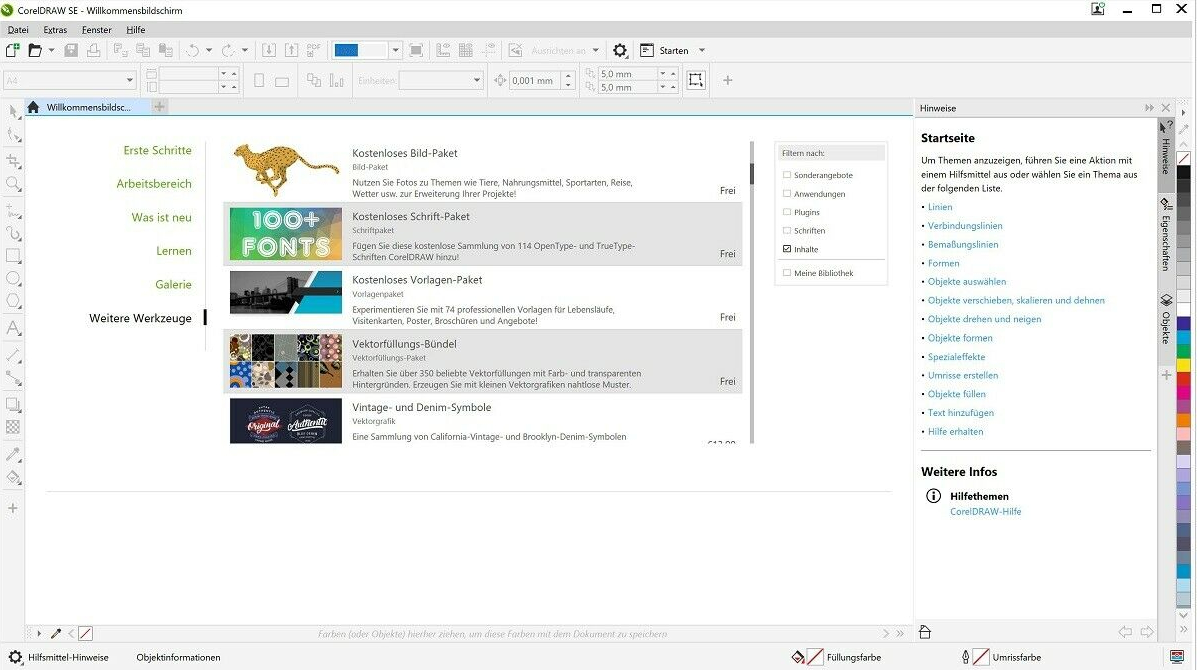
Task: Open the A4 page size dropdown
Action: [130, 80]
